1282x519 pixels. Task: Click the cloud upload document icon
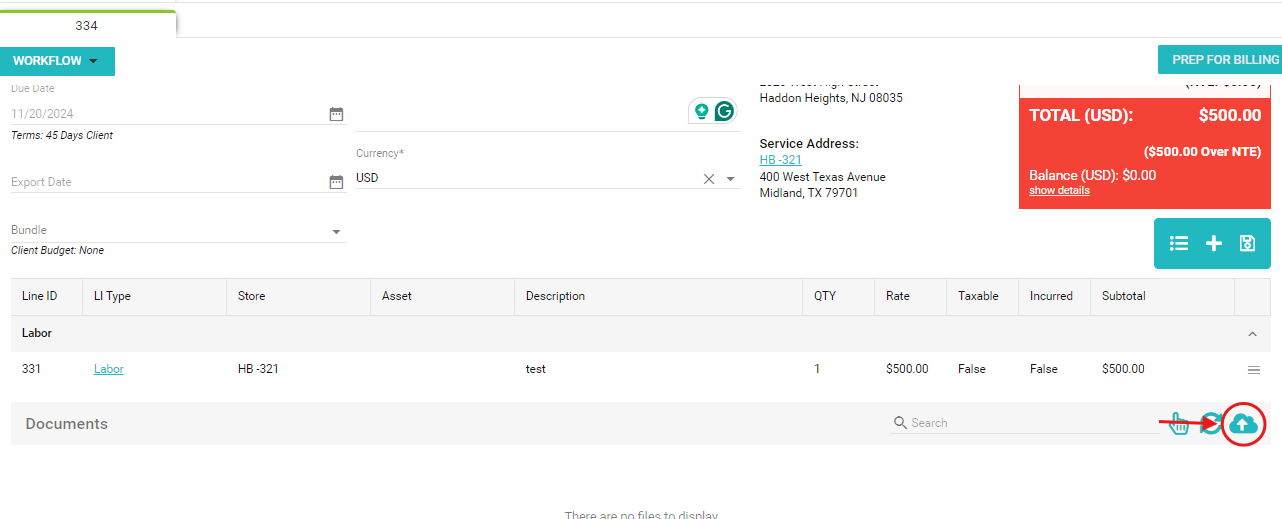click(1243, 424)
